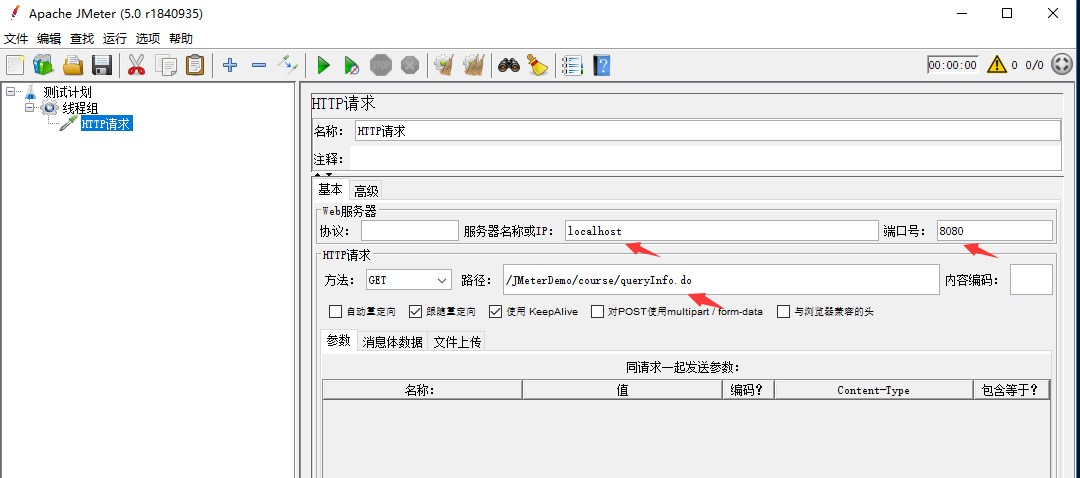Image resolution: width=1080 pixels, height=478 pixels.
Task: Click the Paste clipboard icon
Action: point(196,65)
